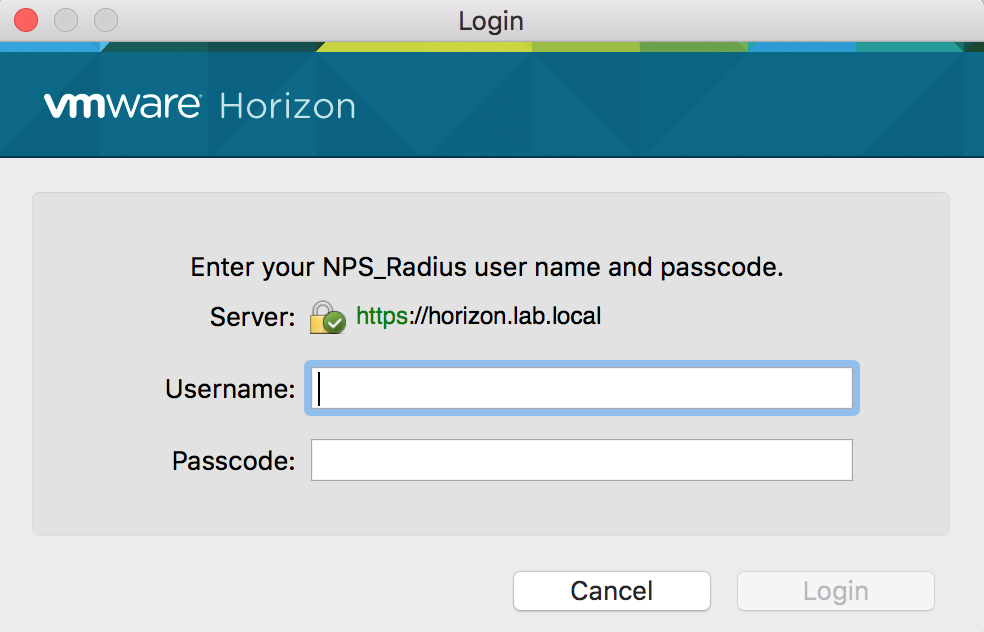The height and width of the screenshot is (632, 984).
Task: Close the Login window with red button
Action: [x=26, y=20]
